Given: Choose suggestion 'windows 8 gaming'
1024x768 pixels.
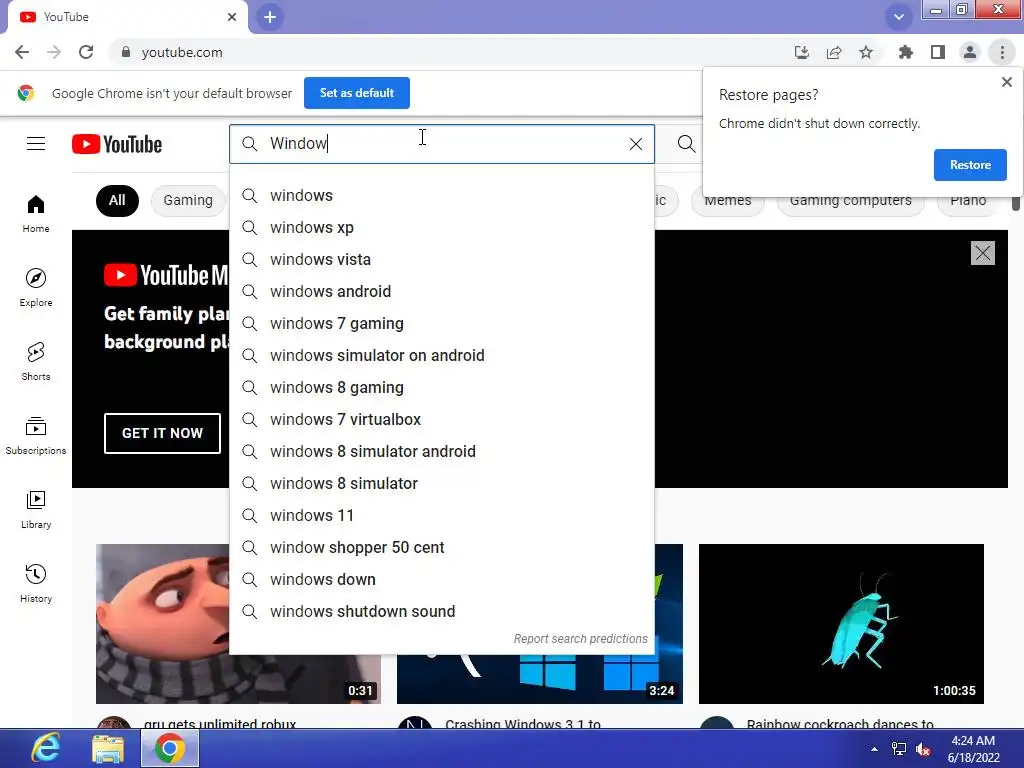Looking at the screenshot, I should point(441,387).
